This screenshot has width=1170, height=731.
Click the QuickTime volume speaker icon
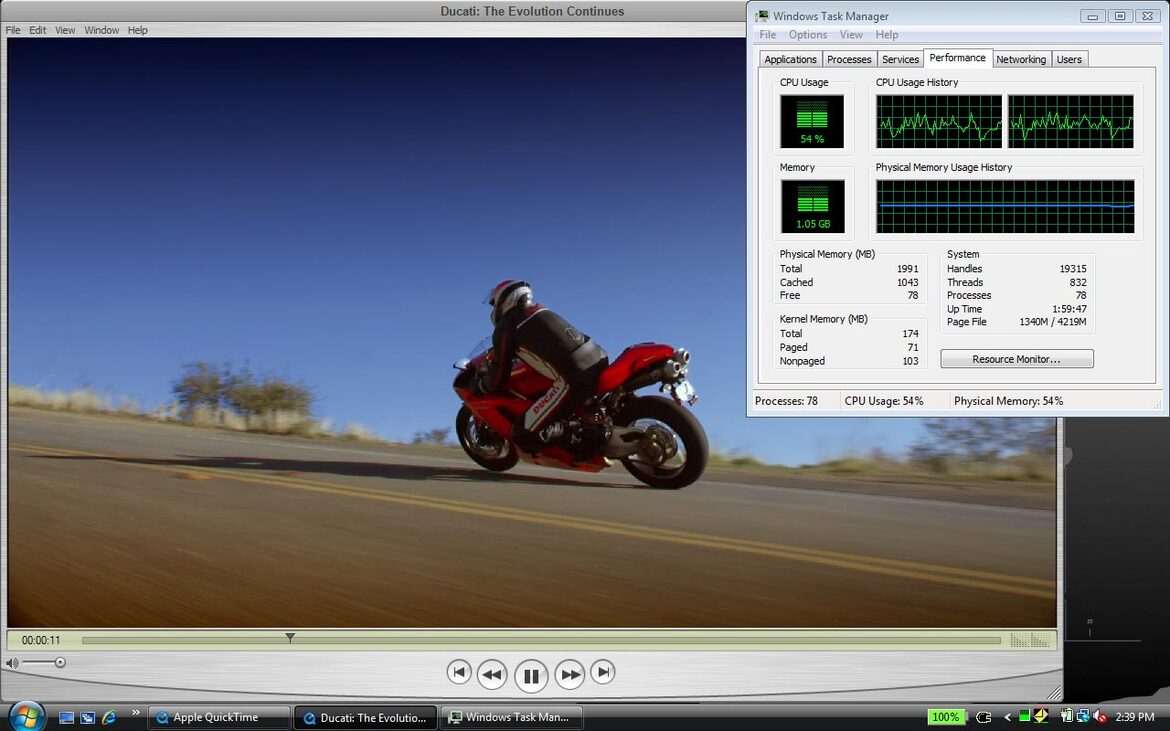pos(12,662)
